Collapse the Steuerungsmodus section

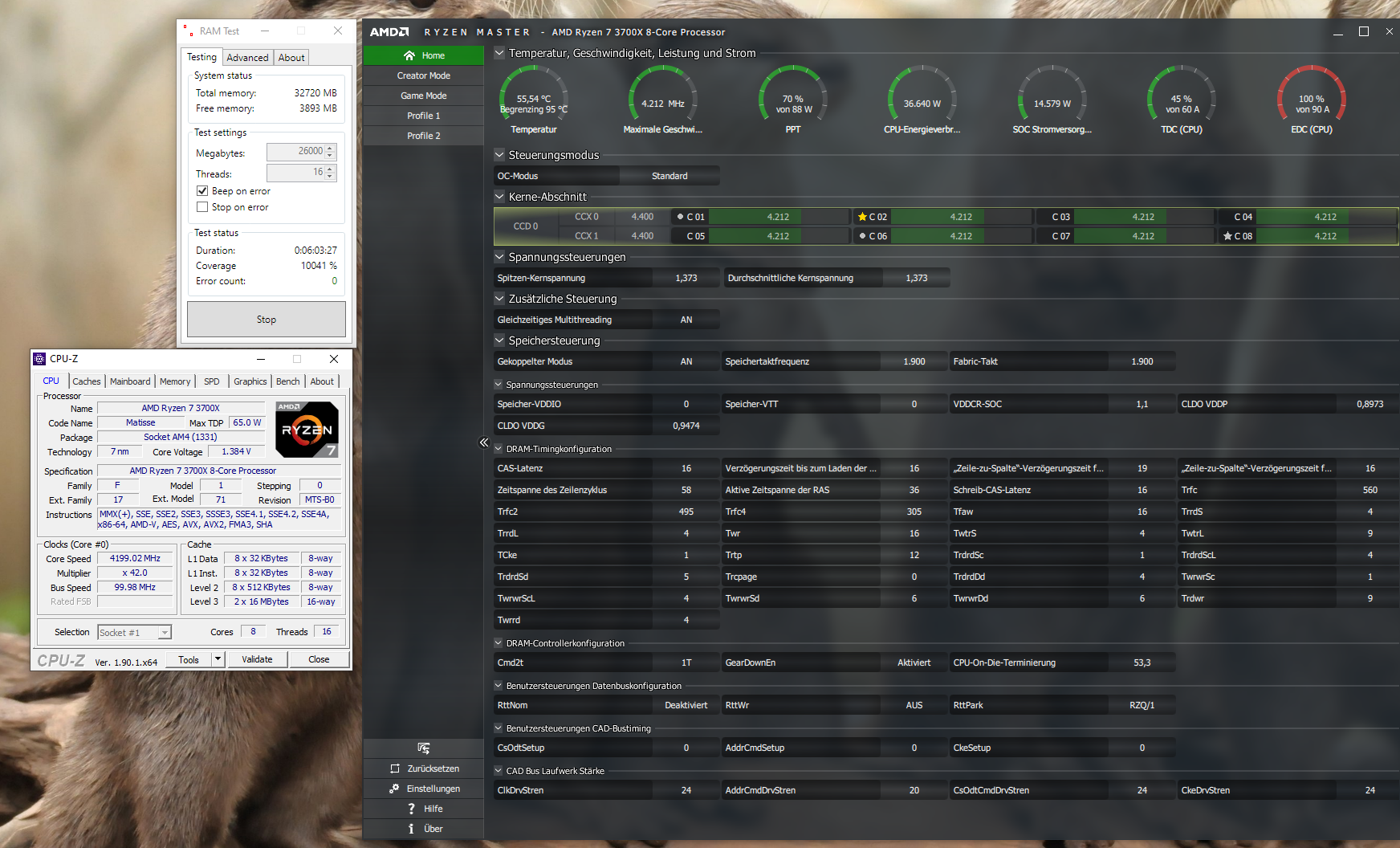499,155
